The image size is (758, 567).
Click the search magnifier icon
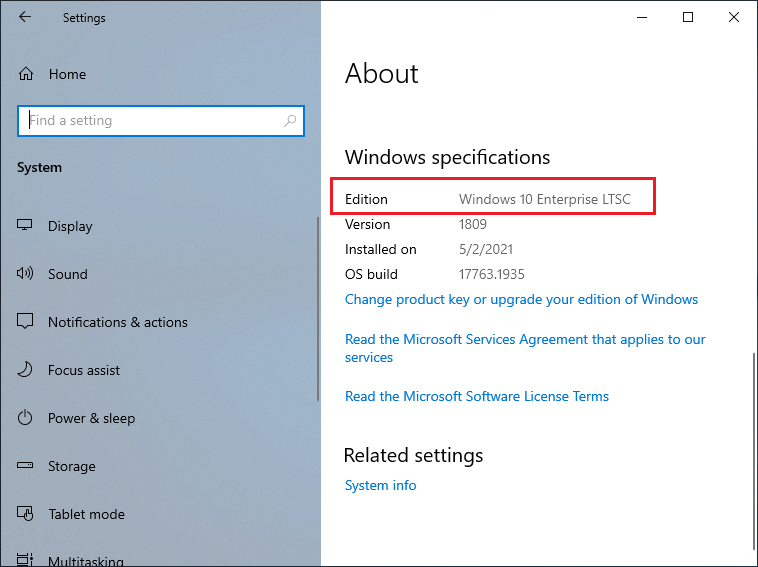point(290,121)
